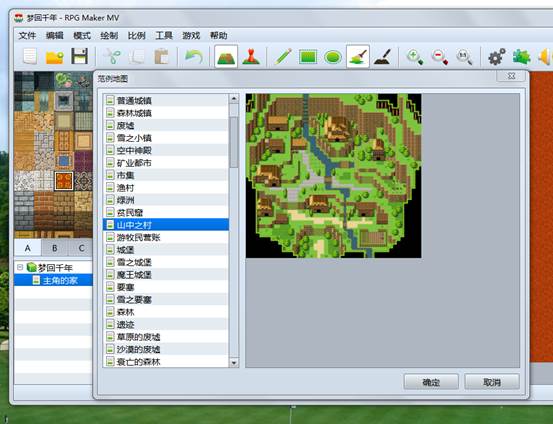Click the Zoom In magnifier icon

[415, 57]
